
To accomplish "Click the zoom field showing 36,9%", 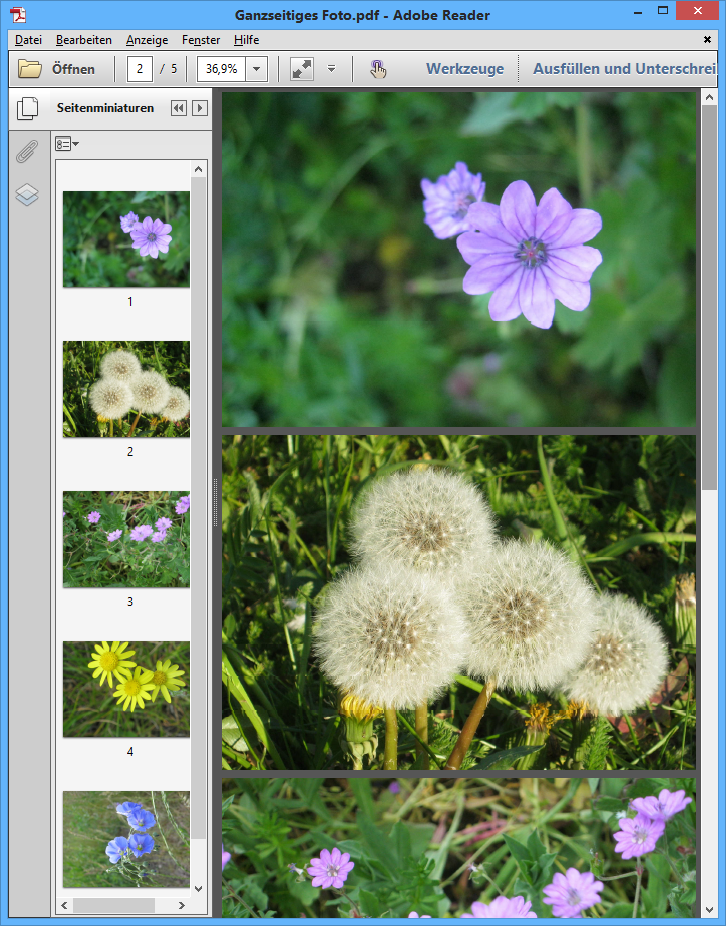I will pyautogui.click(x=222, y=69).
